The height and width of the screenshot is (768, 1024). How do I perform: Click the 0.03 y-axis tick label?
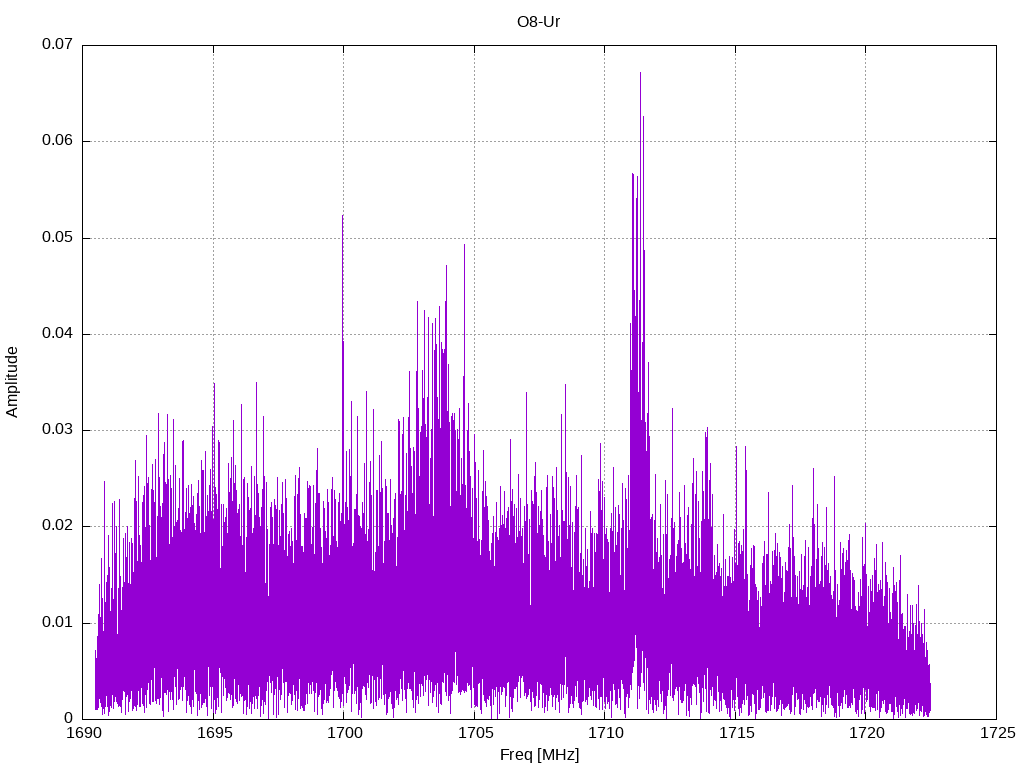pyautogui.click(x=57, y=430)
